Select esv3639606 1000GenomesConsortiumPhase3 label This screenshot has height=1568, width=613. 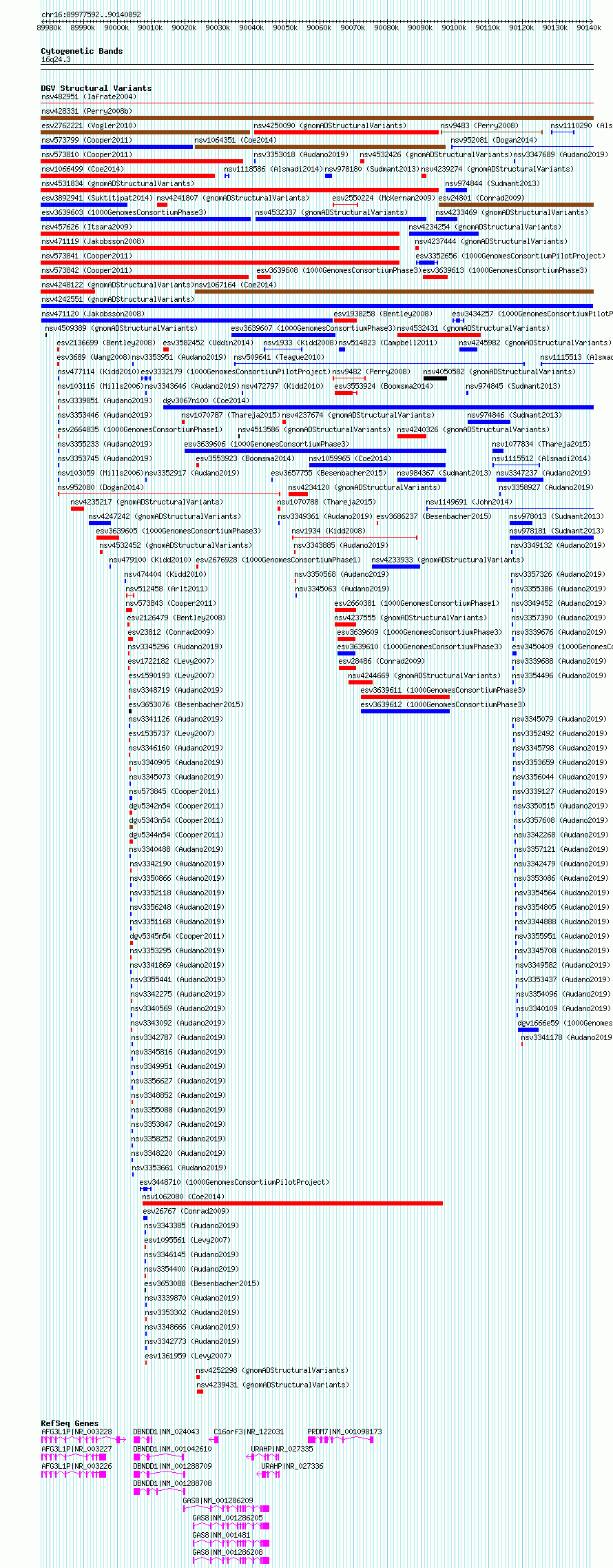pos(267,444)
